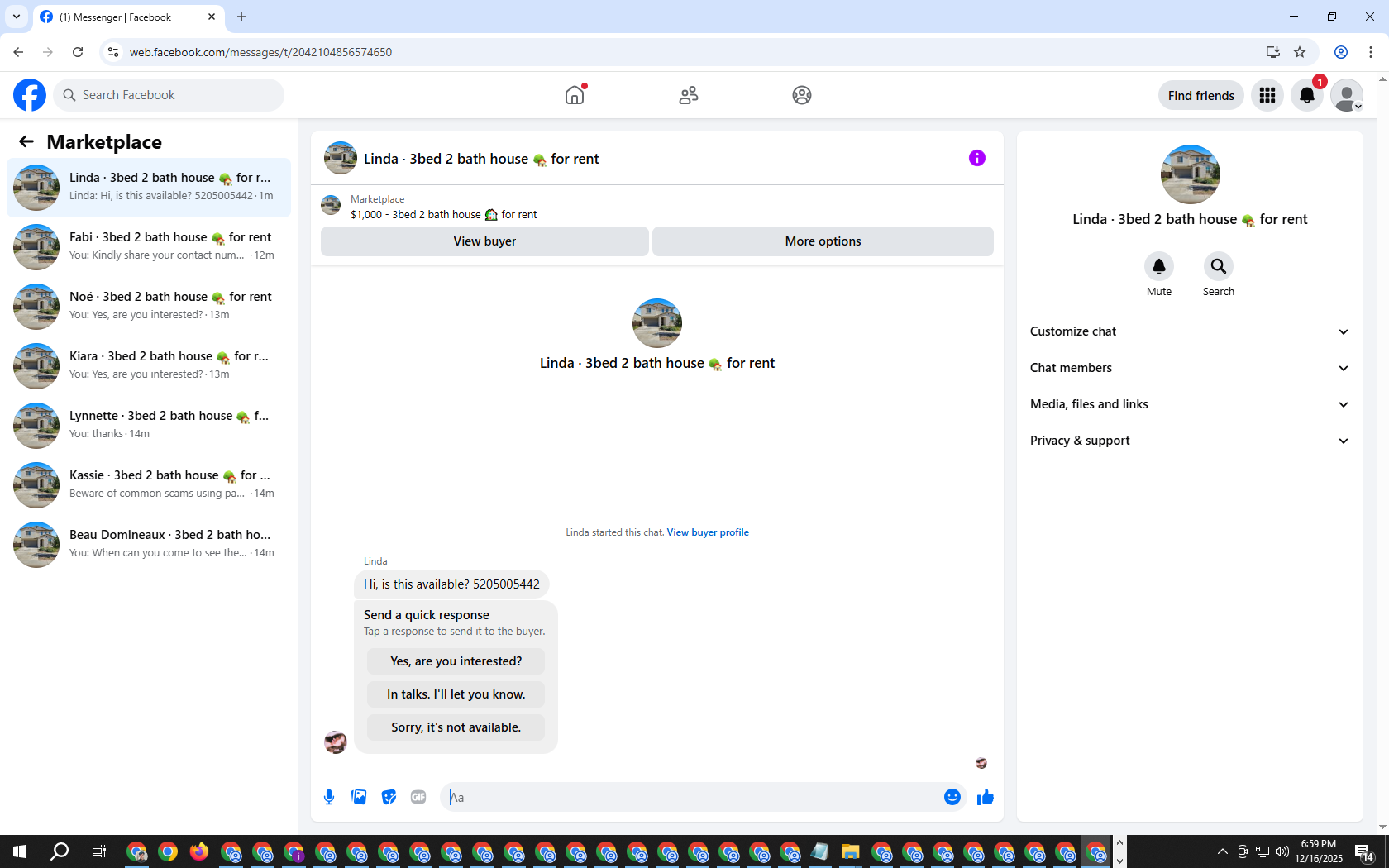This screenshot has width=1389, height=868.
Task: Send 'In talks. I'll let you know.' response
Action: point(456,694)
